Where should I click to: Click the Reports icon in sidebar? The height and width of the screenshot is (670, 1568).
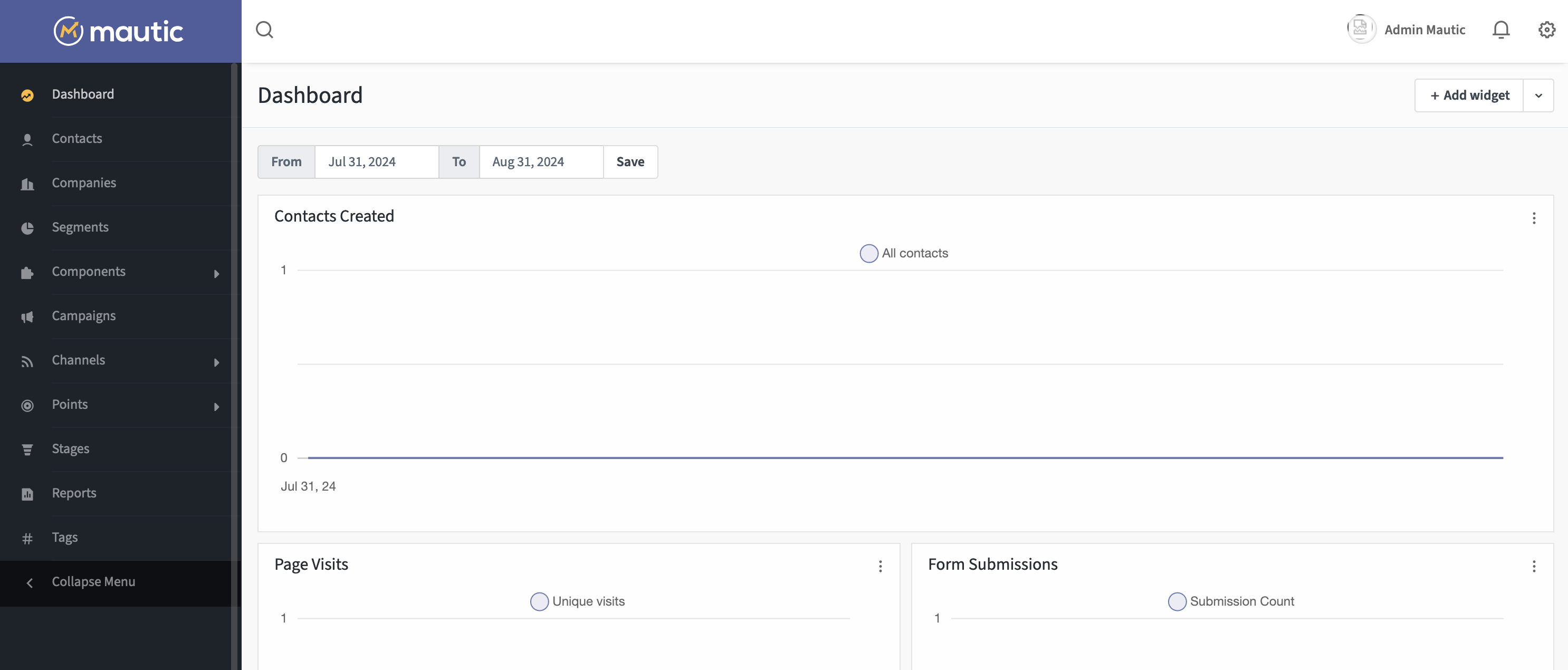point(27,493)
